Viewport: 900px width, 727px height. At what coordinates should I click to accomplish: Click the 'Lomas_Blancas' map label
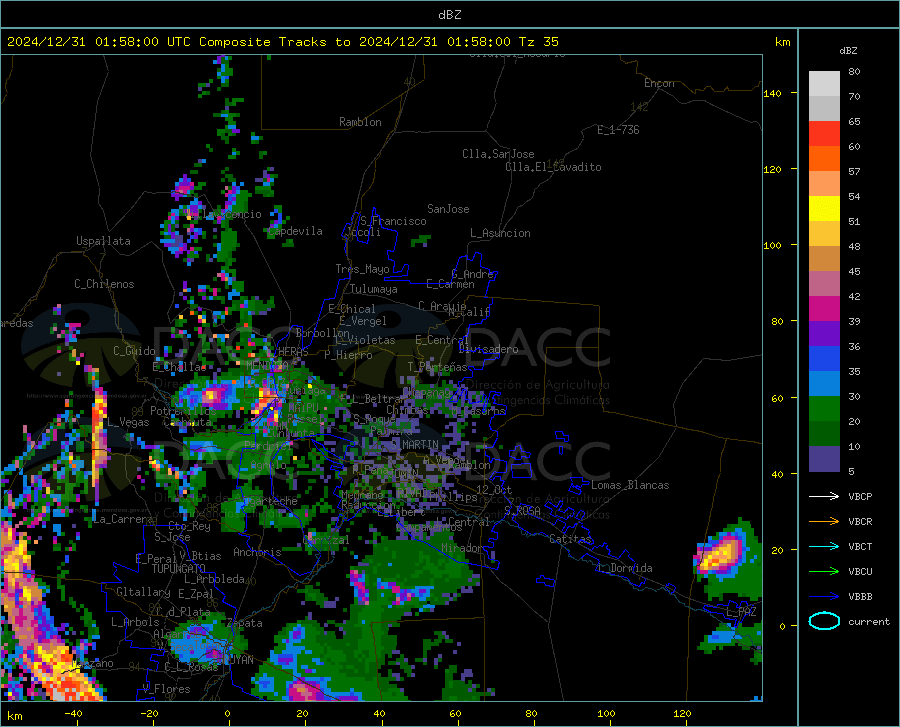point(630,485)
